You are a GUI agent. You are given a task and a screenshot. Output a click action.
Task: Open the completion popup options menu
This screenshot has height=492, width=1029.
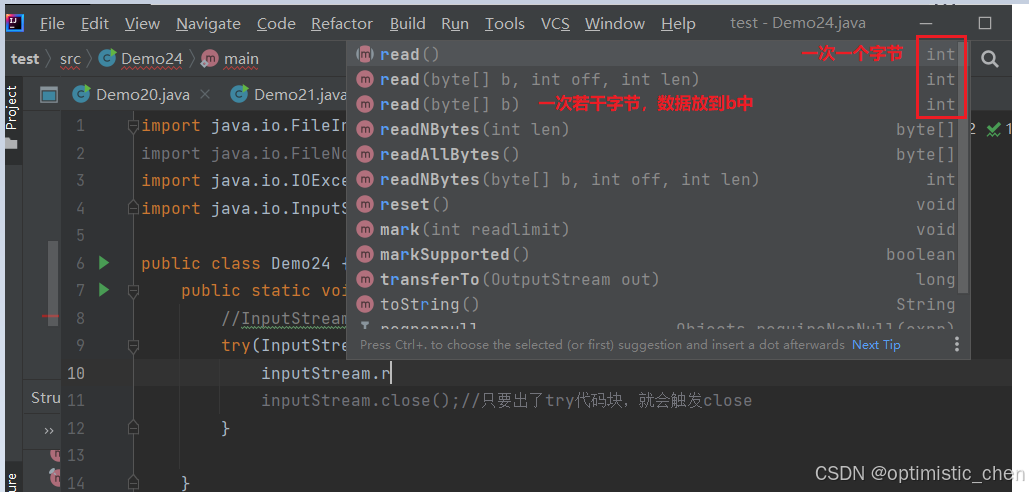957,344
